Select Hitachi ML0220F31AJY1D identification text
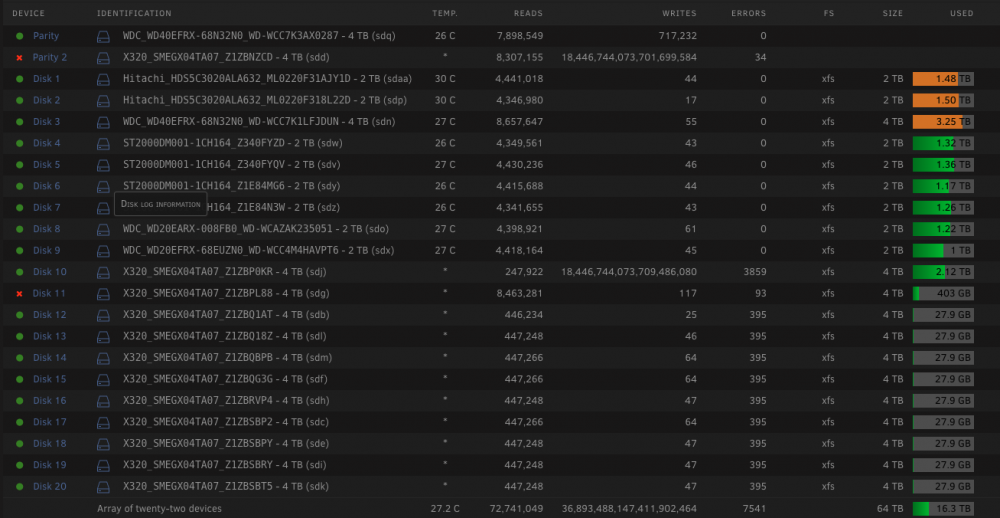1000x518 pixels. point(267,78)
